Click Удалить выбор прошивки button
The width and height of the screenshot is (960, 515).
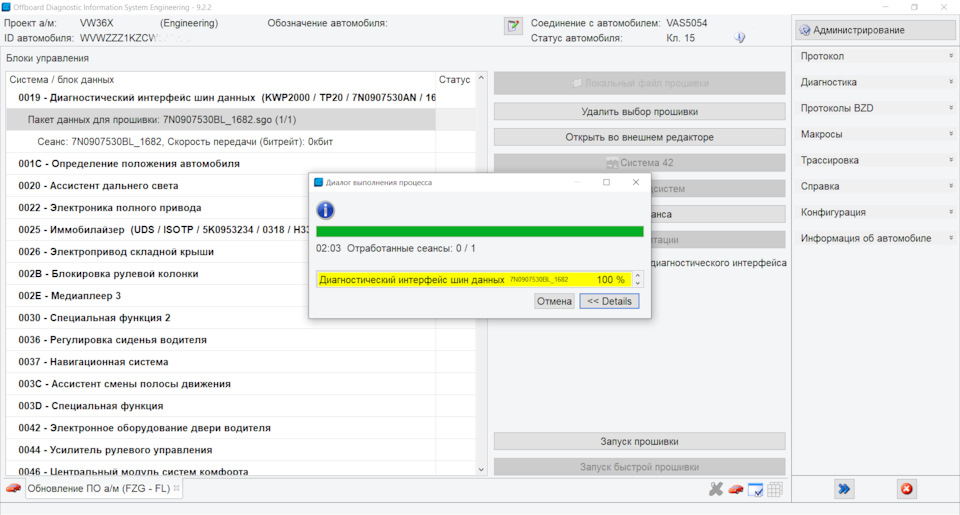(640, 111)
